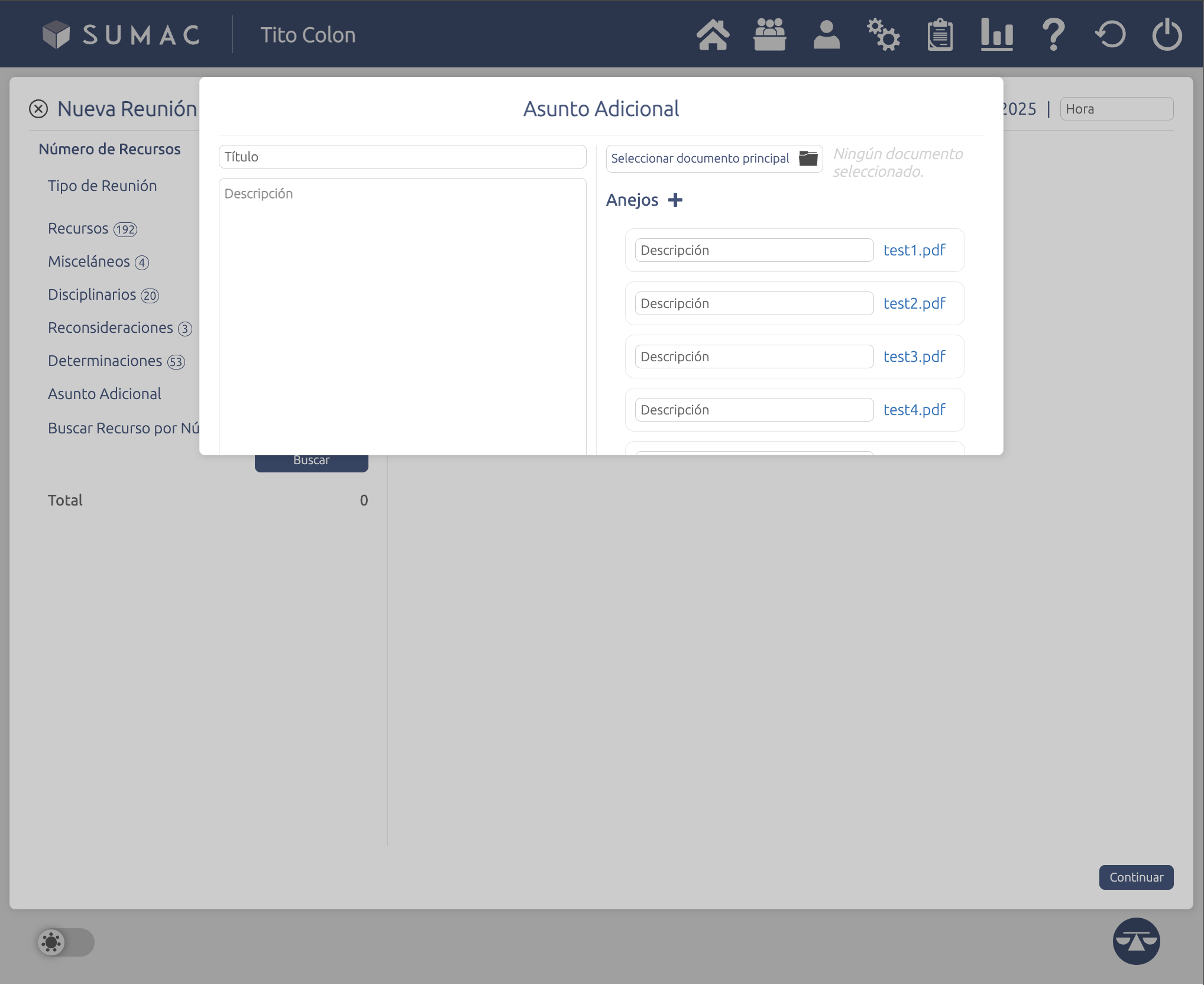Select Disciplinarios in the left list
The height and width of the screenshot is (985, 1204).
(x=92, y=294)
